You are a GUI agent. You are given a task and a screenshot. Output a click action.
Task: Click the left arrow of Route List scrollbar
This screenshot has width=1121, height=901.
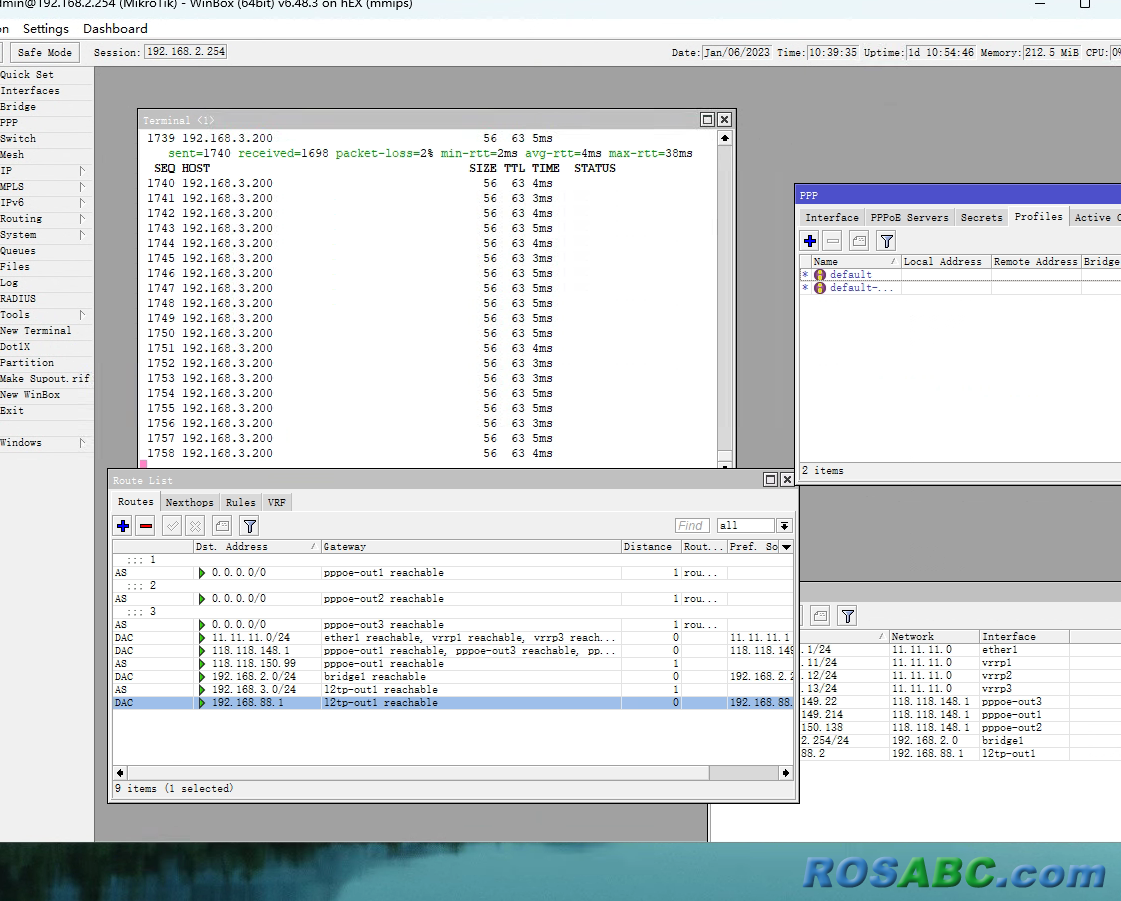pos(120,773)
